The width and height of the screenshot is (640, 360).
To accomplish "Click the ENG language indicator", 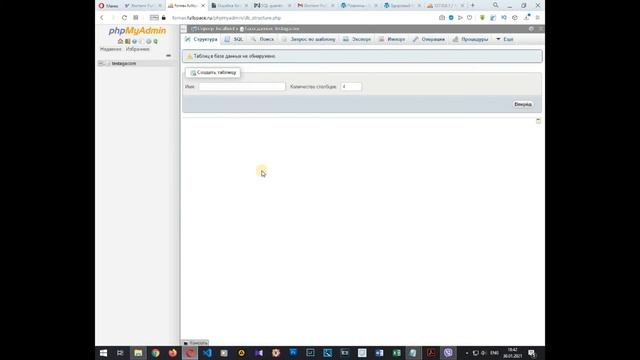I will pos(494,353).
